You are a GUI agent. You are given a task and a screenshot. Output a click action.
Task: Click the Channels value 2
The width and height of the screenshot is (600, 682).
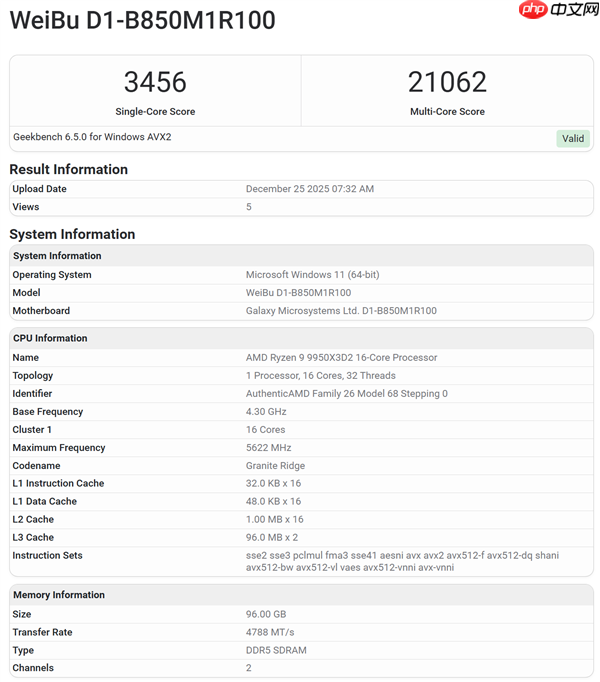click(x=248, y=668)
